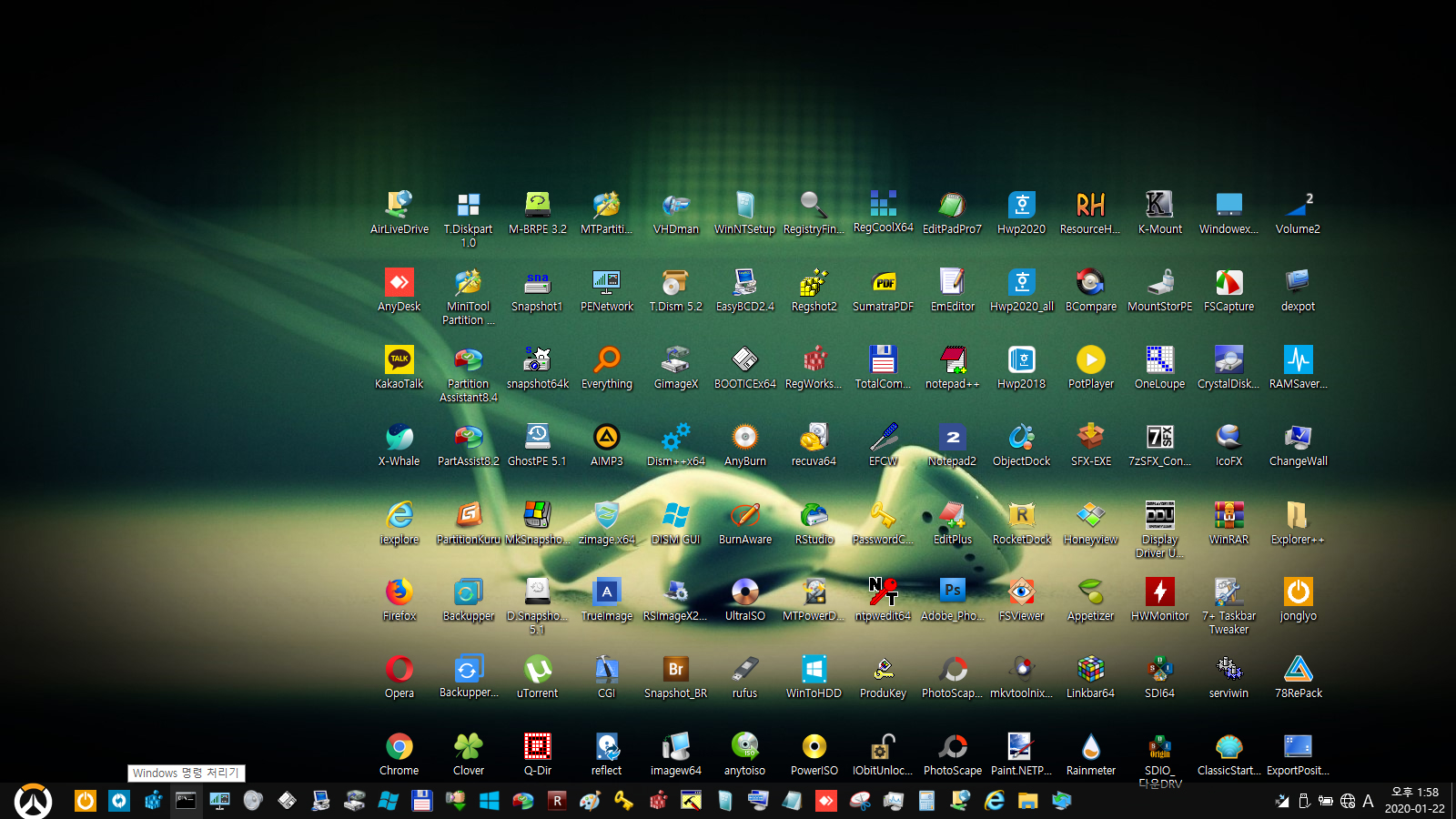Screen dimensions: 1456x819
Task: Open the File Explorer taskbar folder
Action: tap(1028, 801)
